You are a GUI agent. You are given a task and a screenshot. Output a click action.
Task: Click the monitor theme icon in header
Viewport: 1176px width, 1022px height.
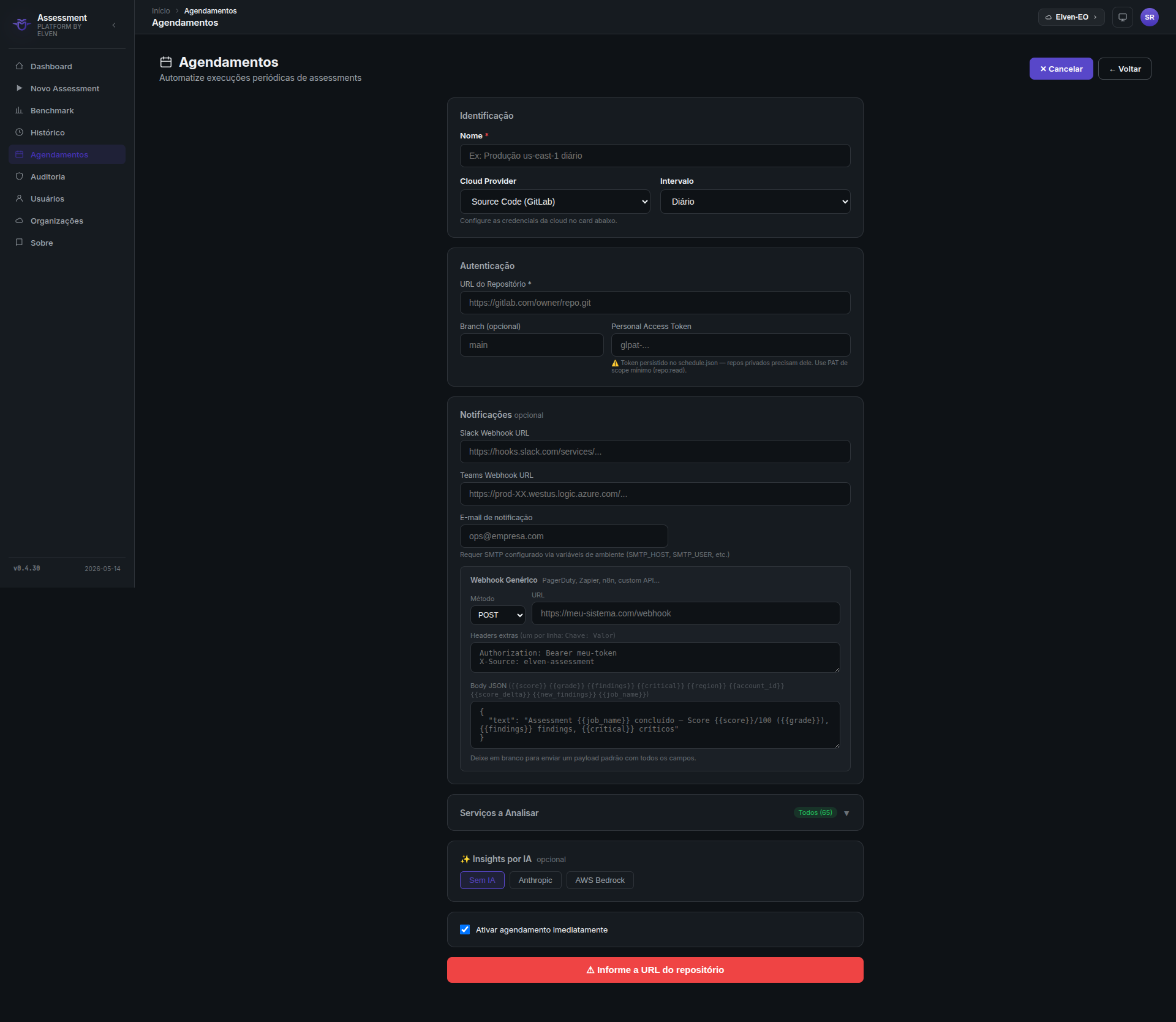[x=1123, y=17]
